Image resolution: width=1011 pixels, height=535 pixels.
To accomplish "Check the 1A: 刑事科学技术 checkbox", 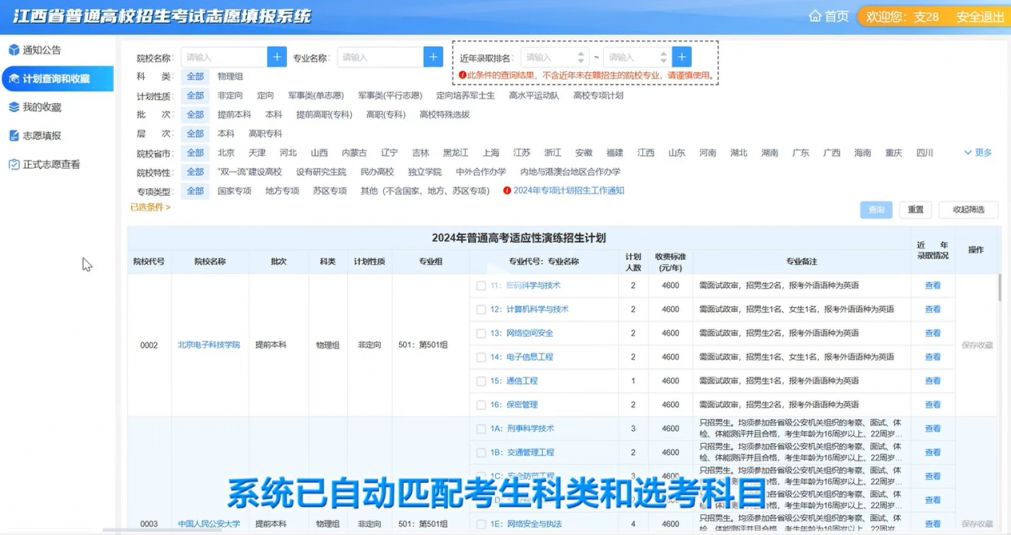I will (481, 429).
